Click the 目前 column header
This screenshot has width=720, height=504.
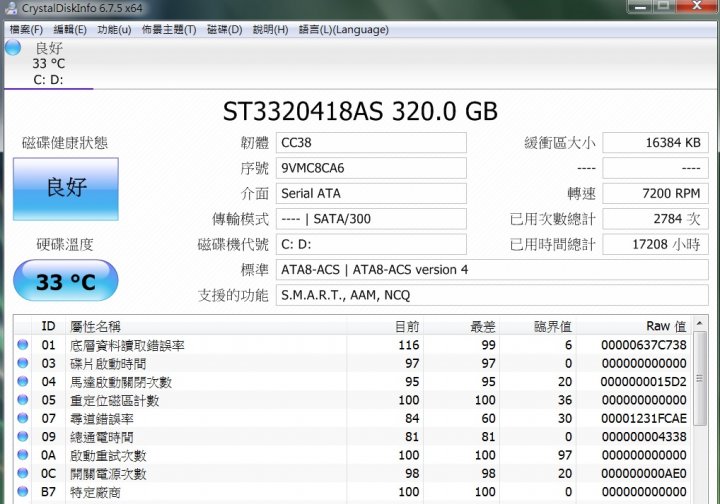pyautogui.click(x=384, y=326)
